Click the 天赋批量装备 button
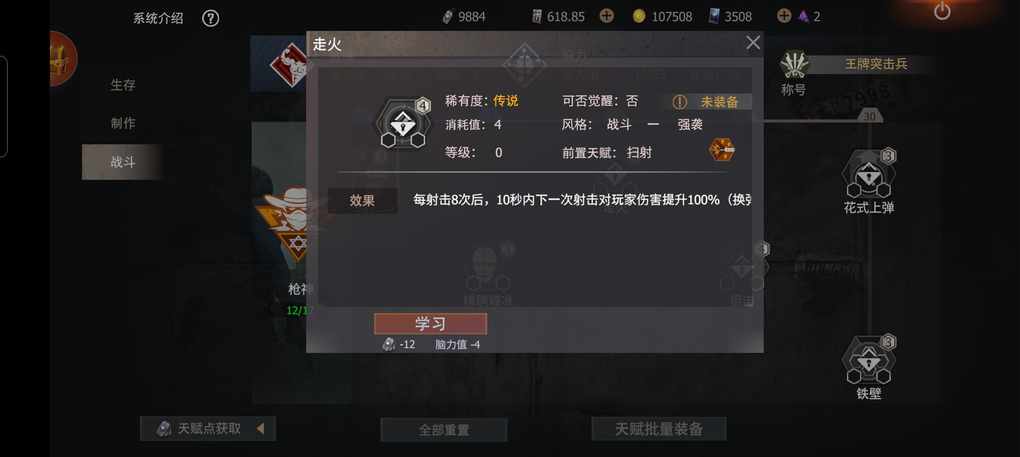The width and height of the screenshot is (1020, 457). point(659,429)
